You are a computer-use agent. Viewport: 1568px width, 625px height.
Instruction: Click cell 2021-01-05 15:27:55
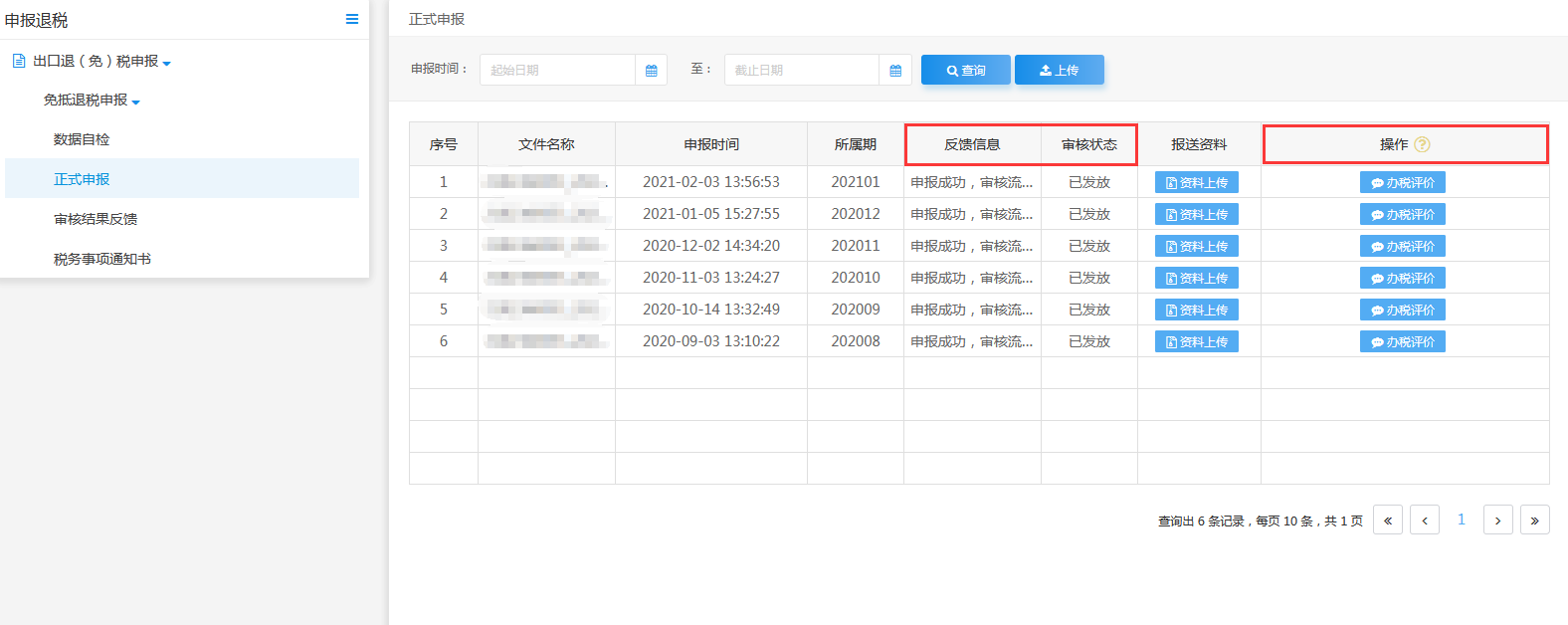(x=711, y=214)
